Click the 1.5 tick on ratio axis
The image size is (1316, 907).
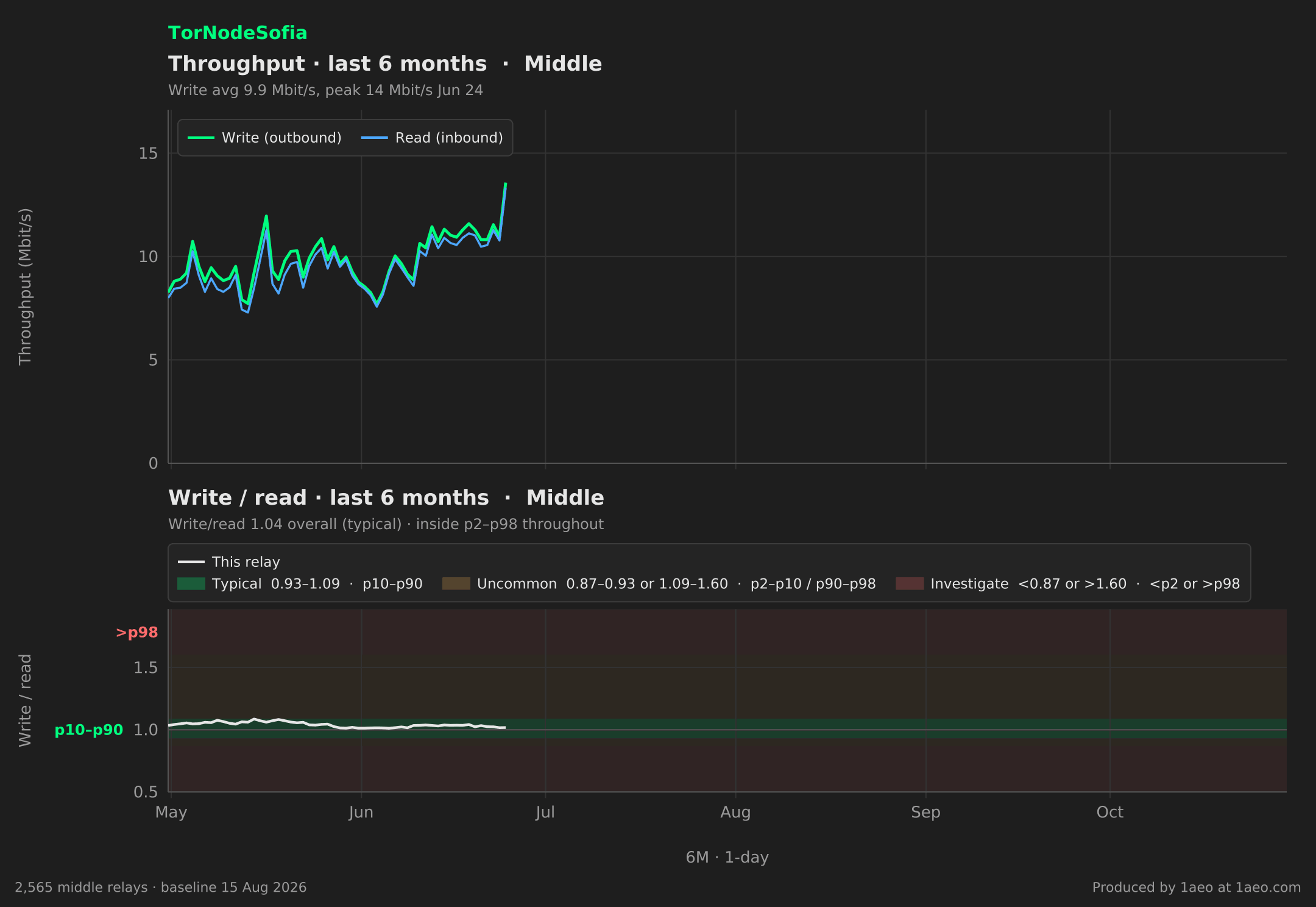146,668
